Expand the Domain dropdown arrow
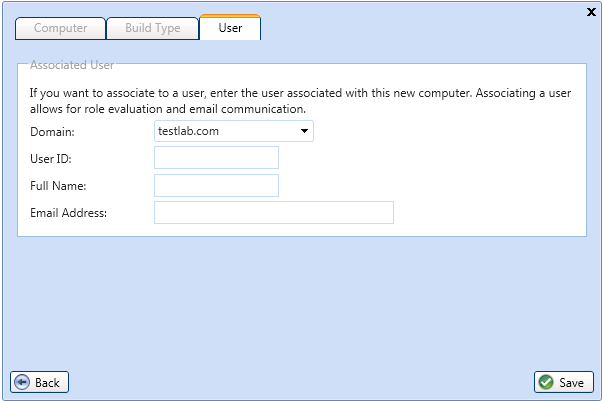 [304, 131]
